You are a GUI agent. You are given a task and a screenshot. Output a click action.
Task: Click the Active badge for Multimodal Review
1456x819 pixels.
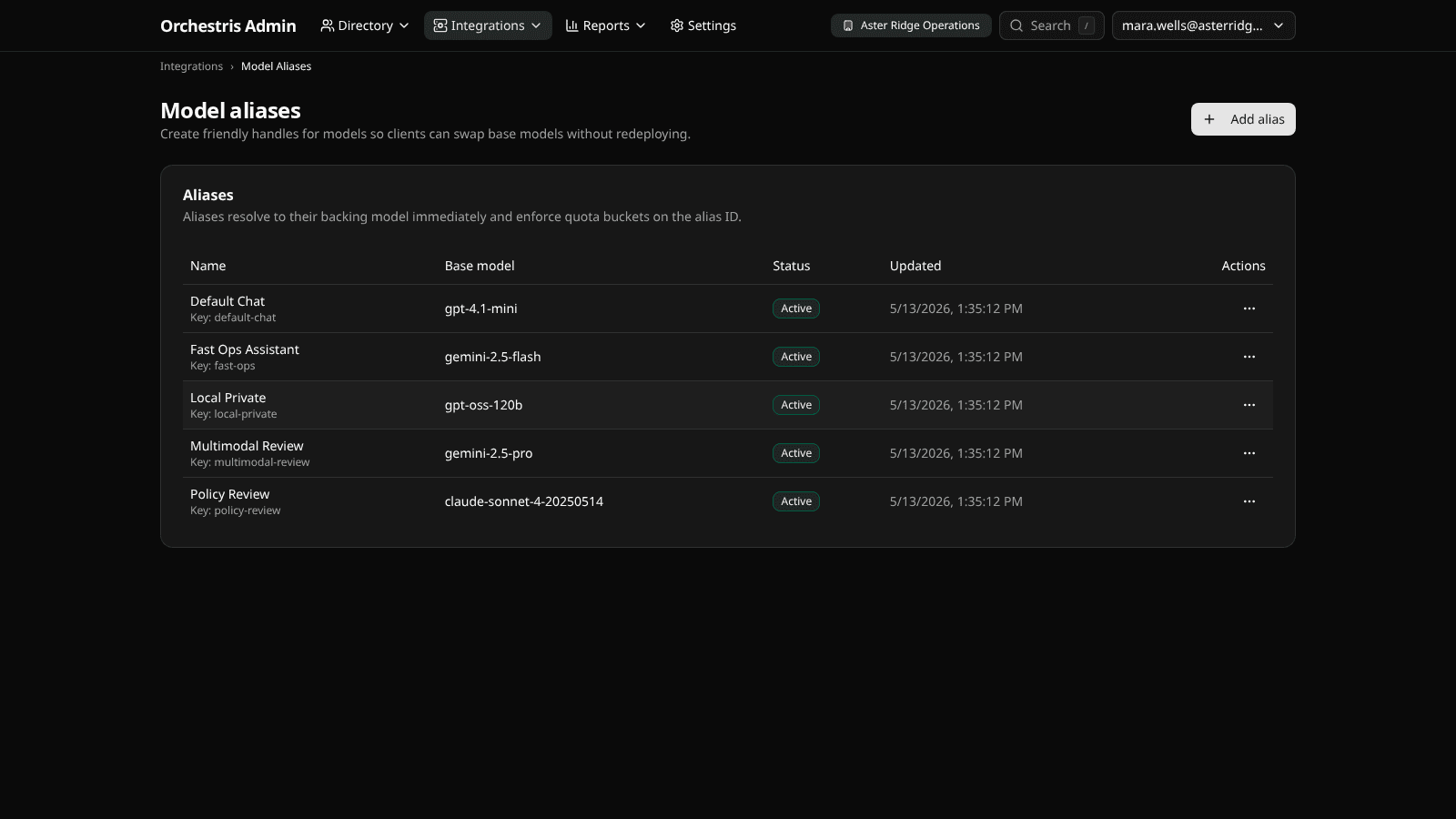click(796, 453)
